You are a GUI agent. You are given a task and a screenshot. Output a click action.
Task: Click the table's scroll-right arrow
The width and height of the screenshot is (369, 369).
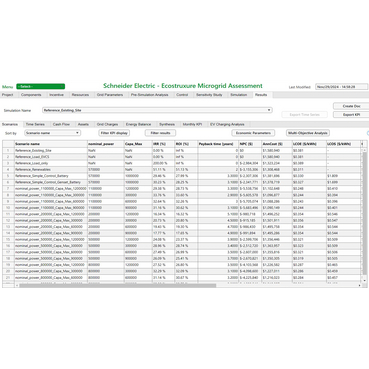pos(359,285)
